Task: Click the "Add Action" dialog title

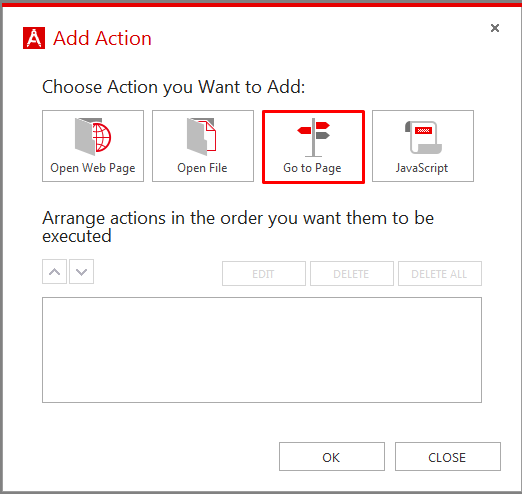Action: pyautogui.click(x=102, y=38)
